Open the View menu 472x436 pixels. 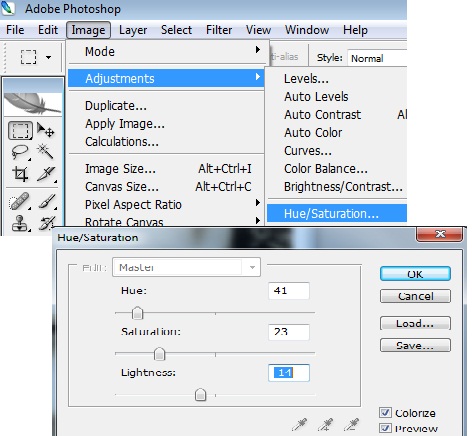click(258, 30)
